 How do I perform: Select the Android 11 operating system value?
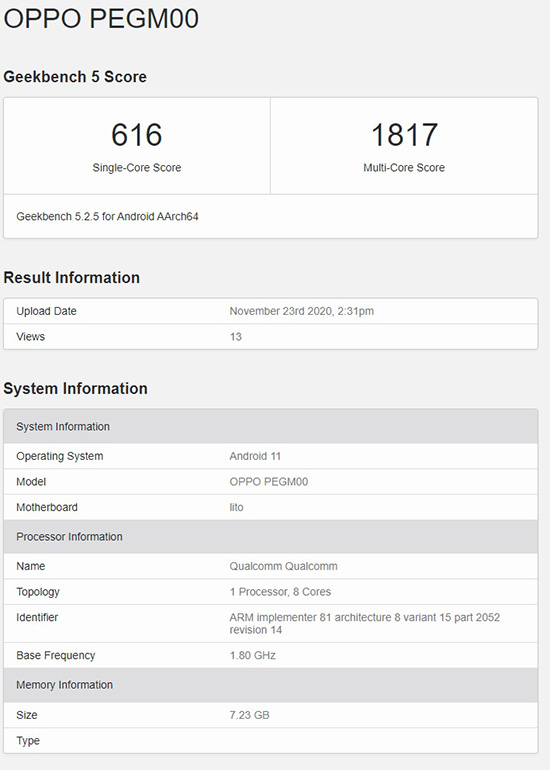[x=255, y=456]
